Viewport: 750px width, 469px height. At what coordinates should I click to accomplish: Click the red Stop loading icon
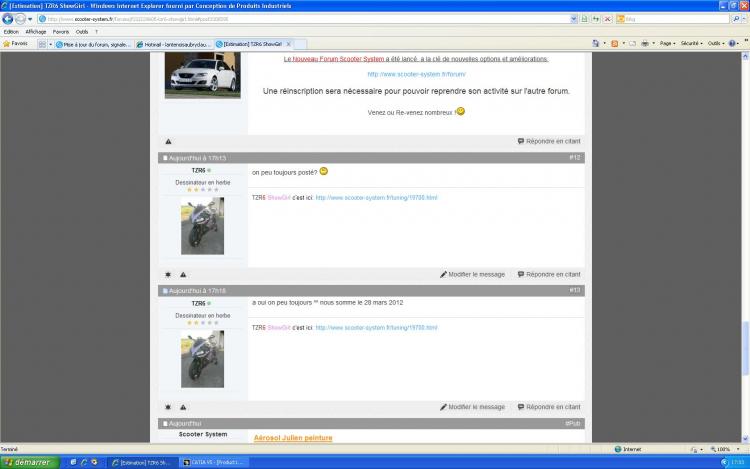point(607,19)
